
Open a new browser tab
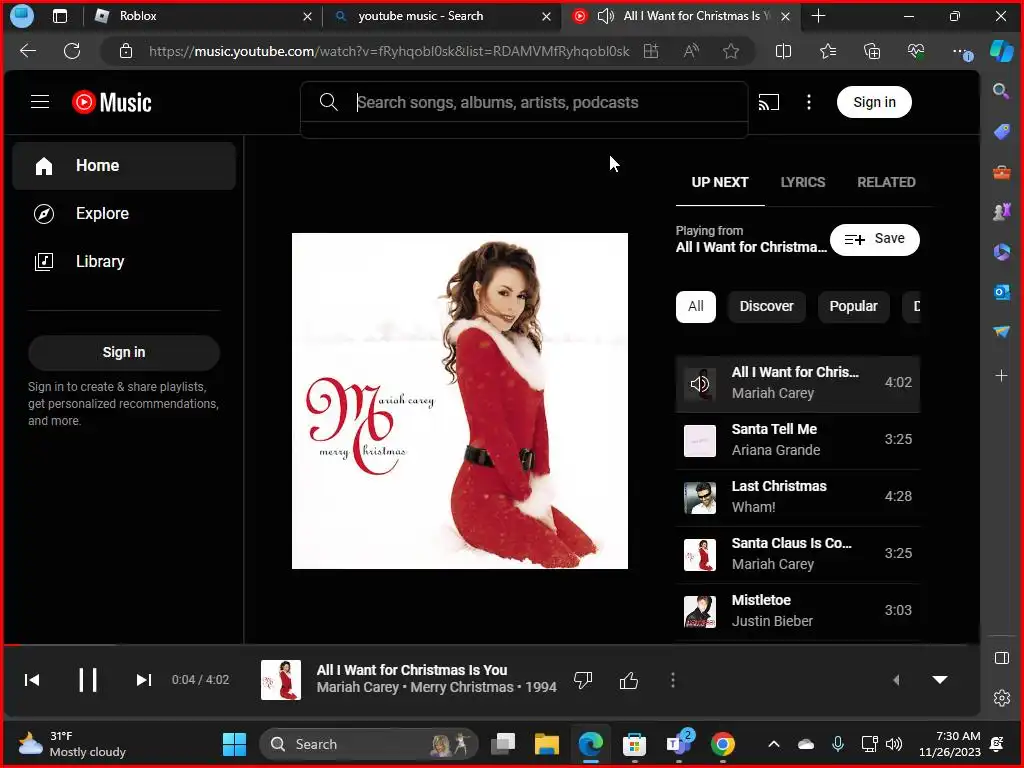818,16
